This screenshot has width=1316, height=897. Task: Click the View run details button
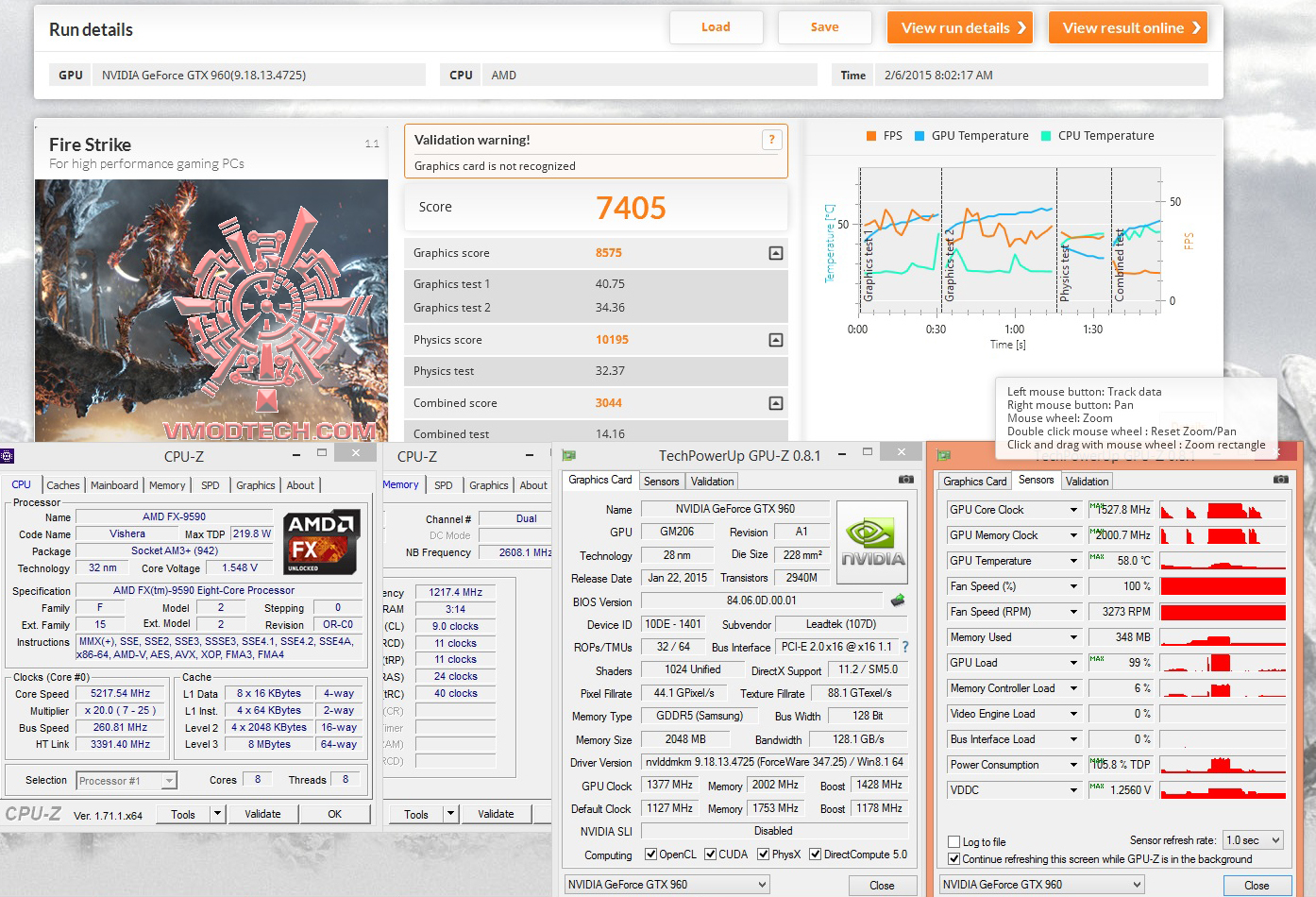click(x=960, y=27)
